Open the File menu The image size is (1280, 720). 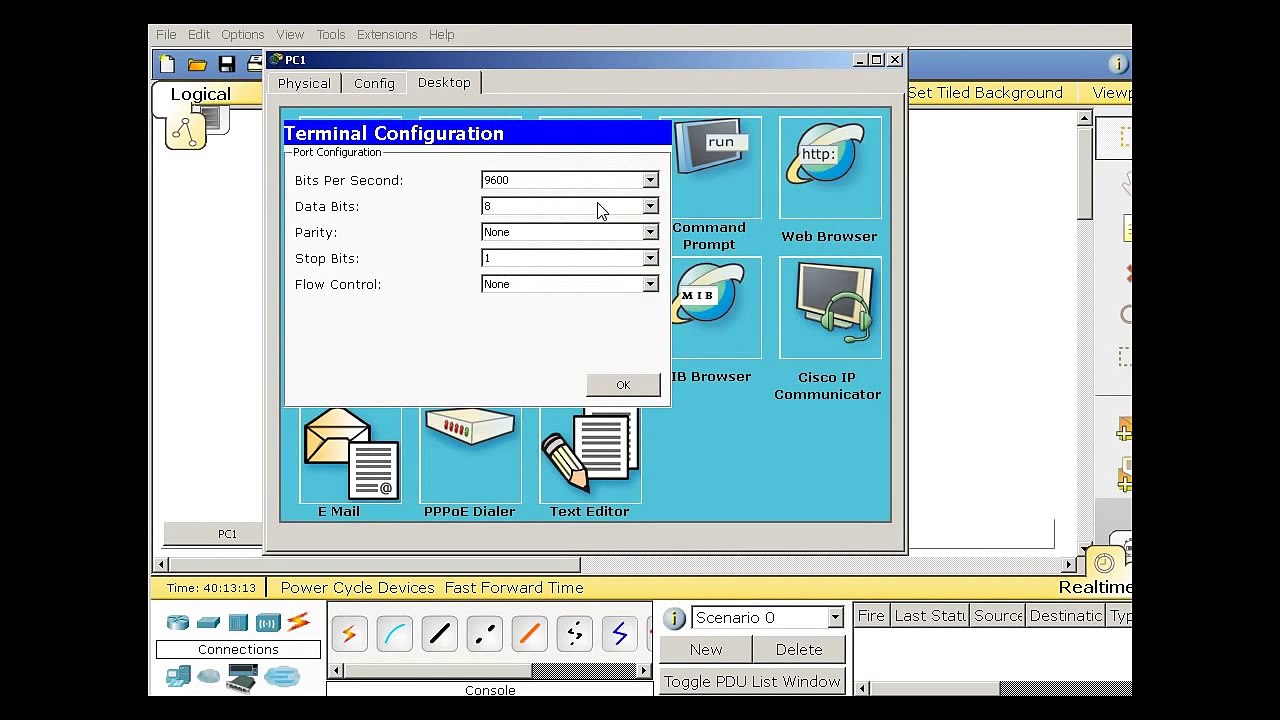166,34
